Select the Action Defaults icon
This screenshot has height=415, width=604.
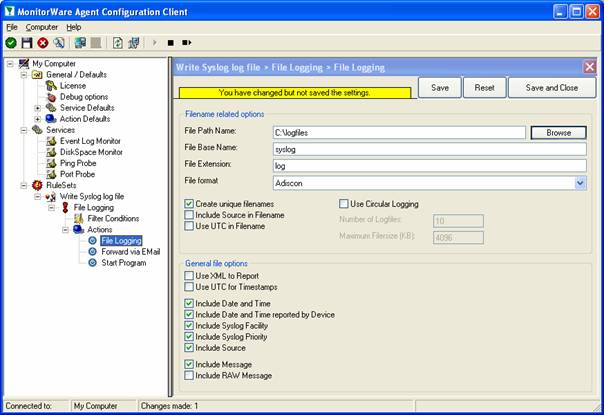[51, 119]
